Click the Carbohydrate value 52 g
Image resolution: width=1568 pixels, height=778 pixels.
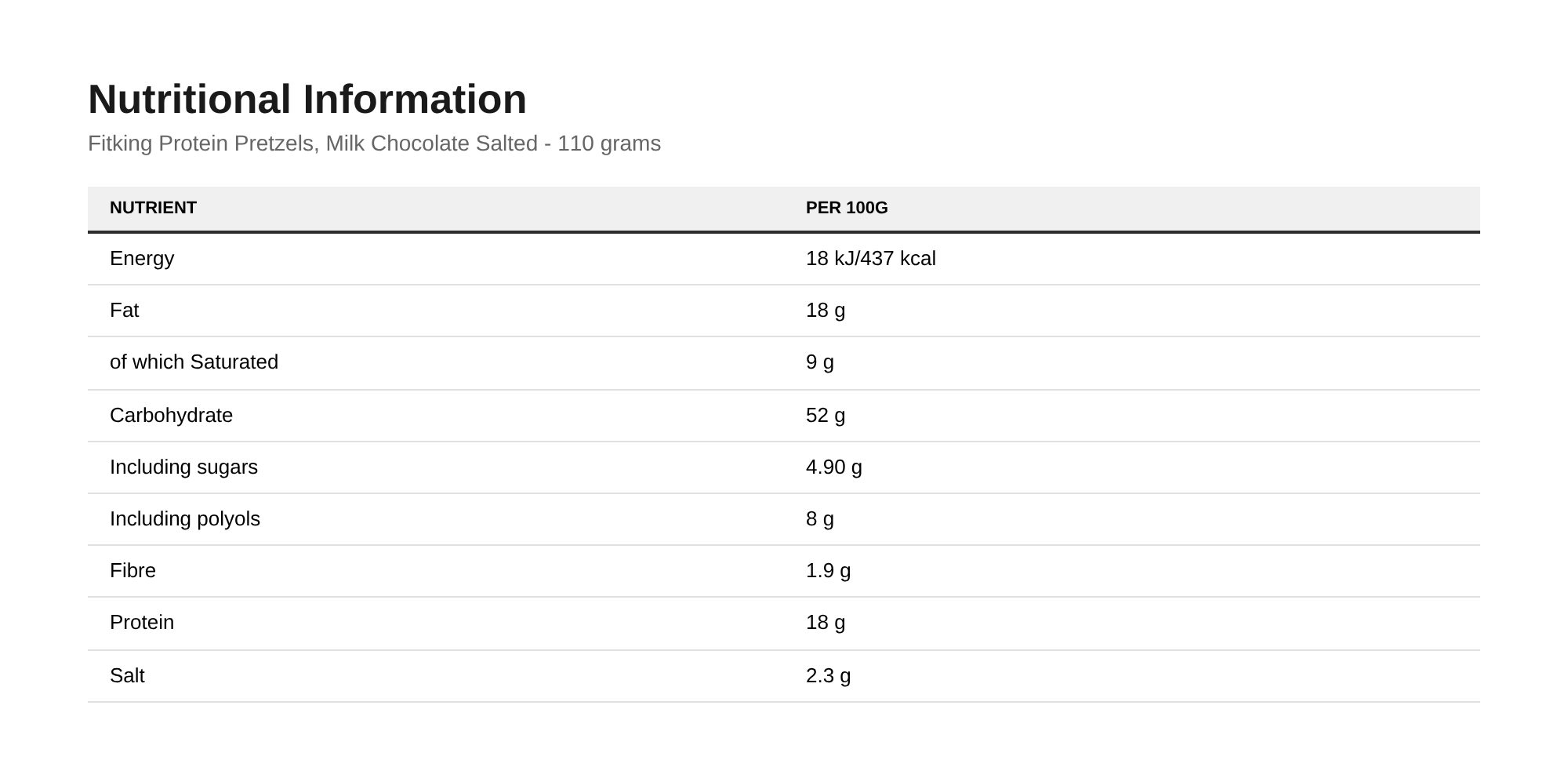click(826, 416)
